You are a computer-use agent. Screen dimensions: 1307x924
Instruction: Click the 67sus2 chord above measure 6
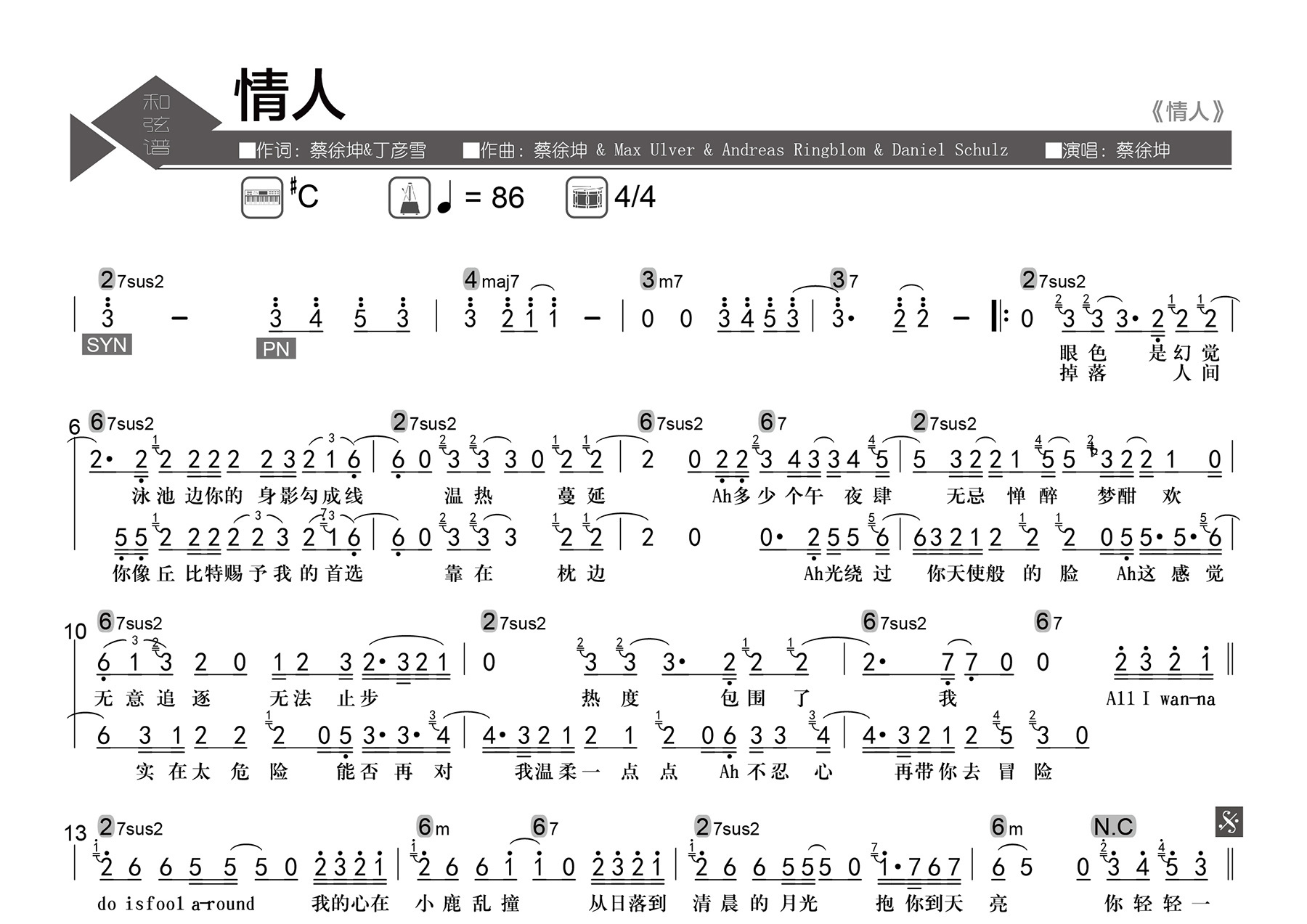121,422
